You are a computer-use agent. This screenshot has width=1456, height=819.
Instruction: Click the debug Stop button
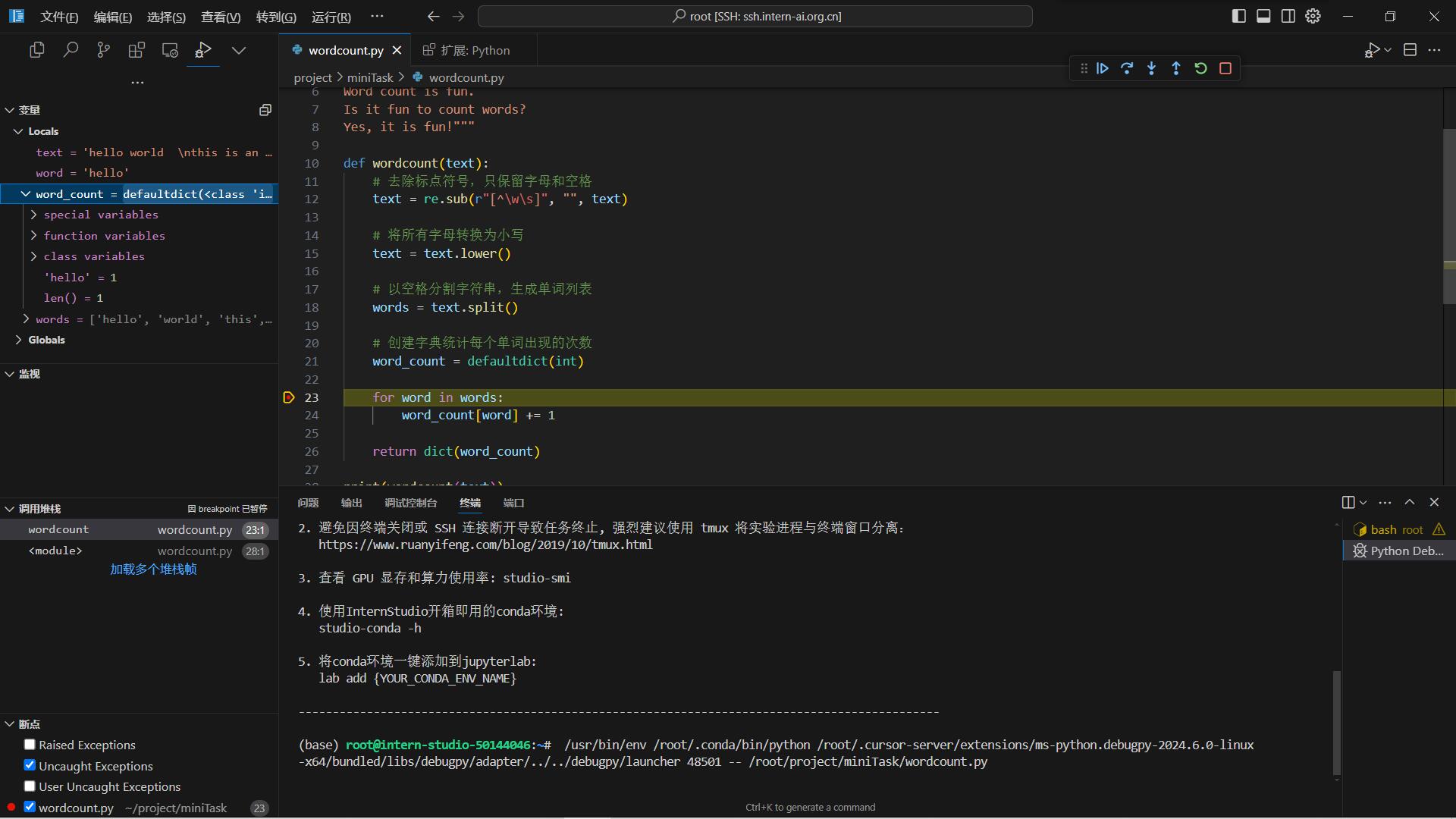[x=1225, y=68]
